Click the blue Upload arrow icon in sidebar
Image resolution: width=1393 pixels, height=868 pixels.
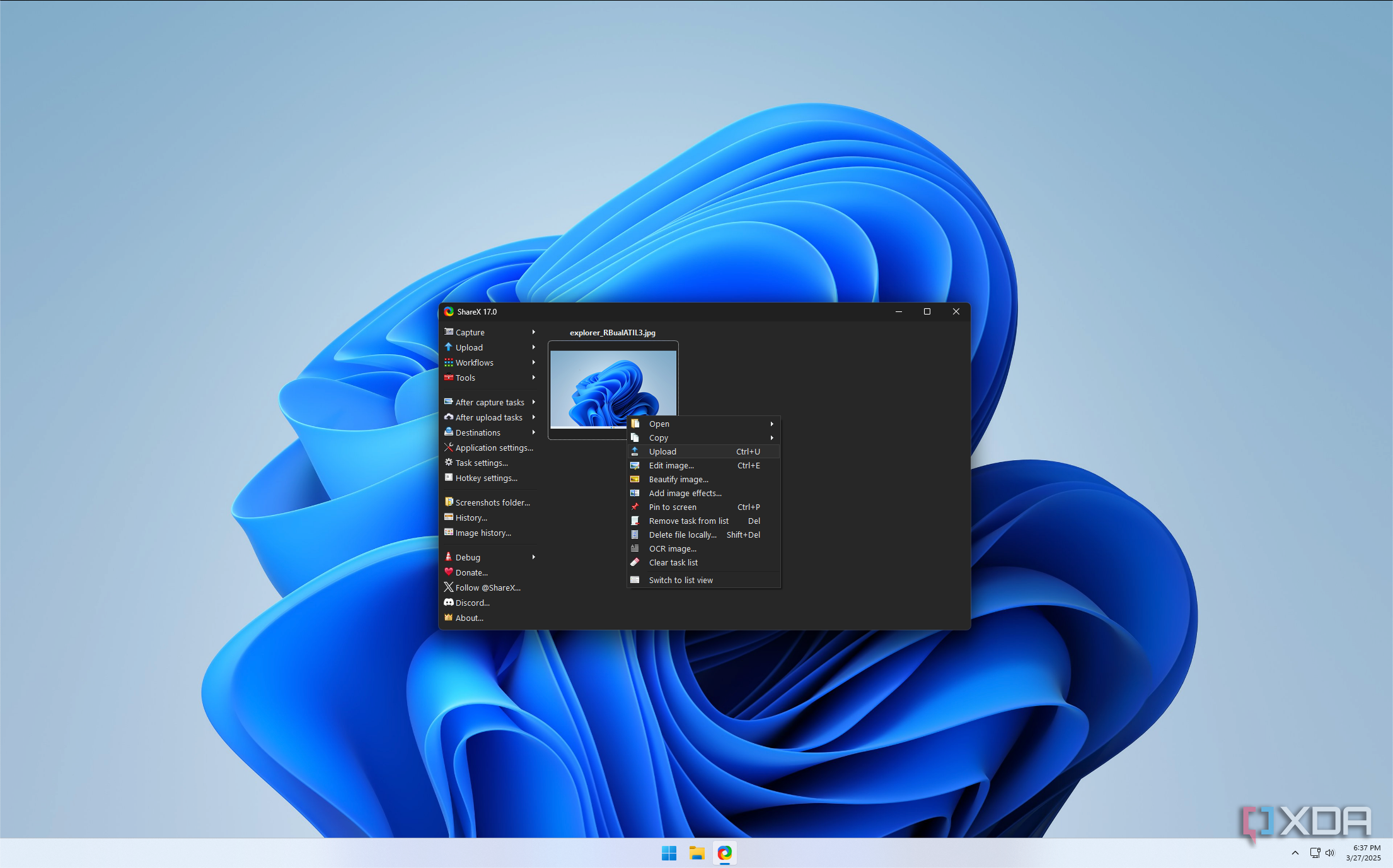449,347
